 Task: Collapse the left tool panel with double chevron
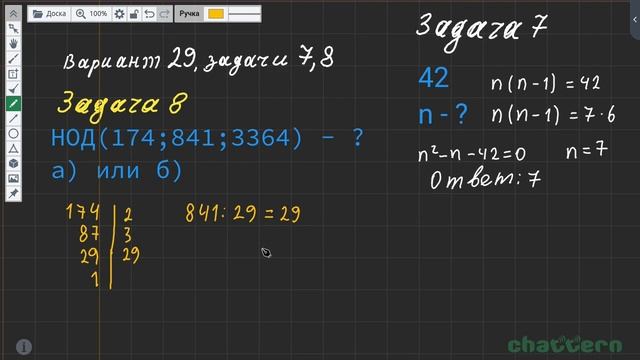(13, 14)
